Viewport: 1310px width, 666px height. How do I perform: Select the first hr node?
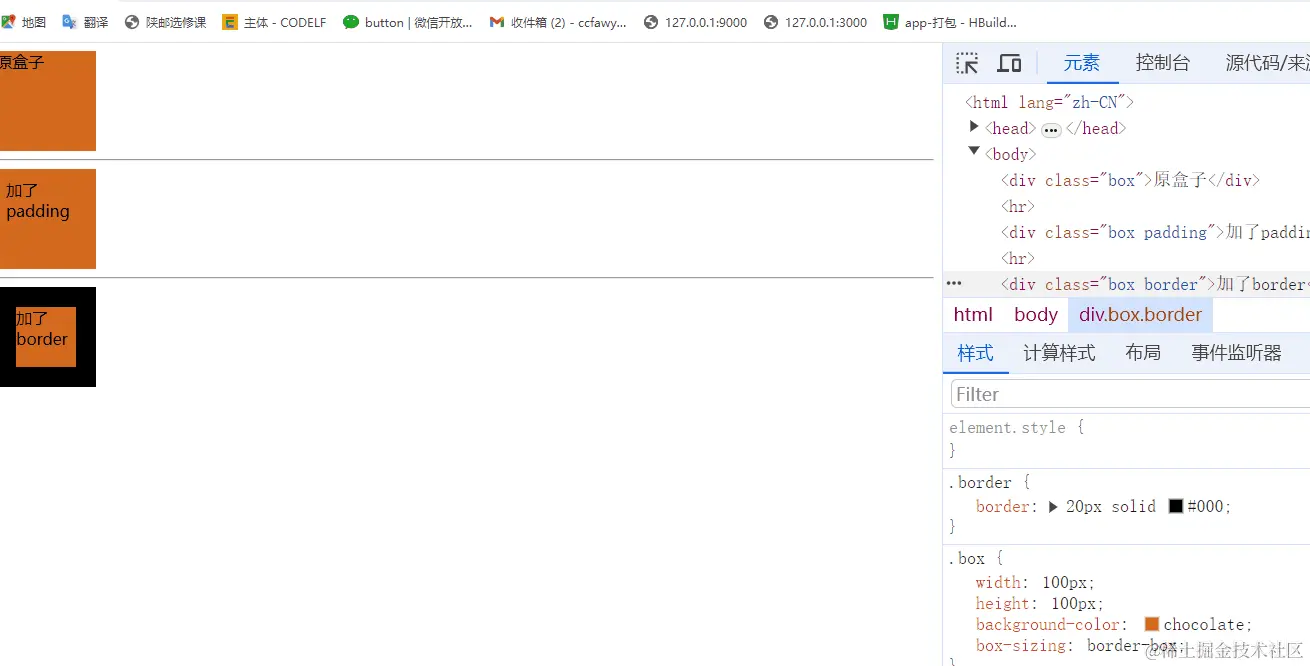pyautogui.click(x=1018, y=206)
